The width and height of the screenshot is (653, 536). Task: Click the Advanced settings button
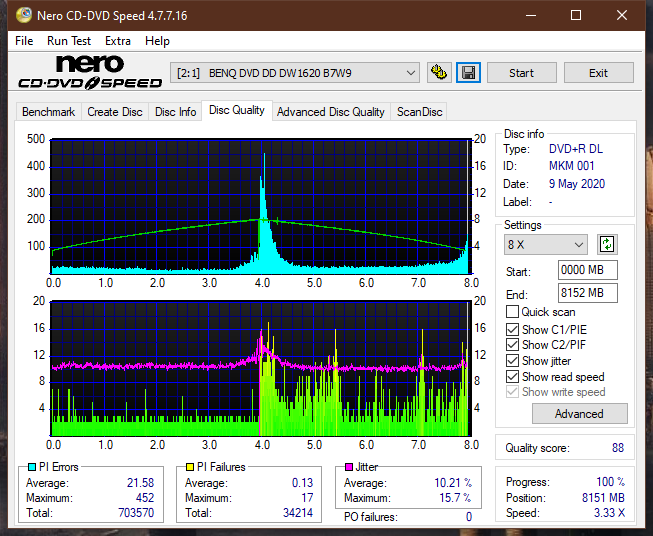point(579,414)
